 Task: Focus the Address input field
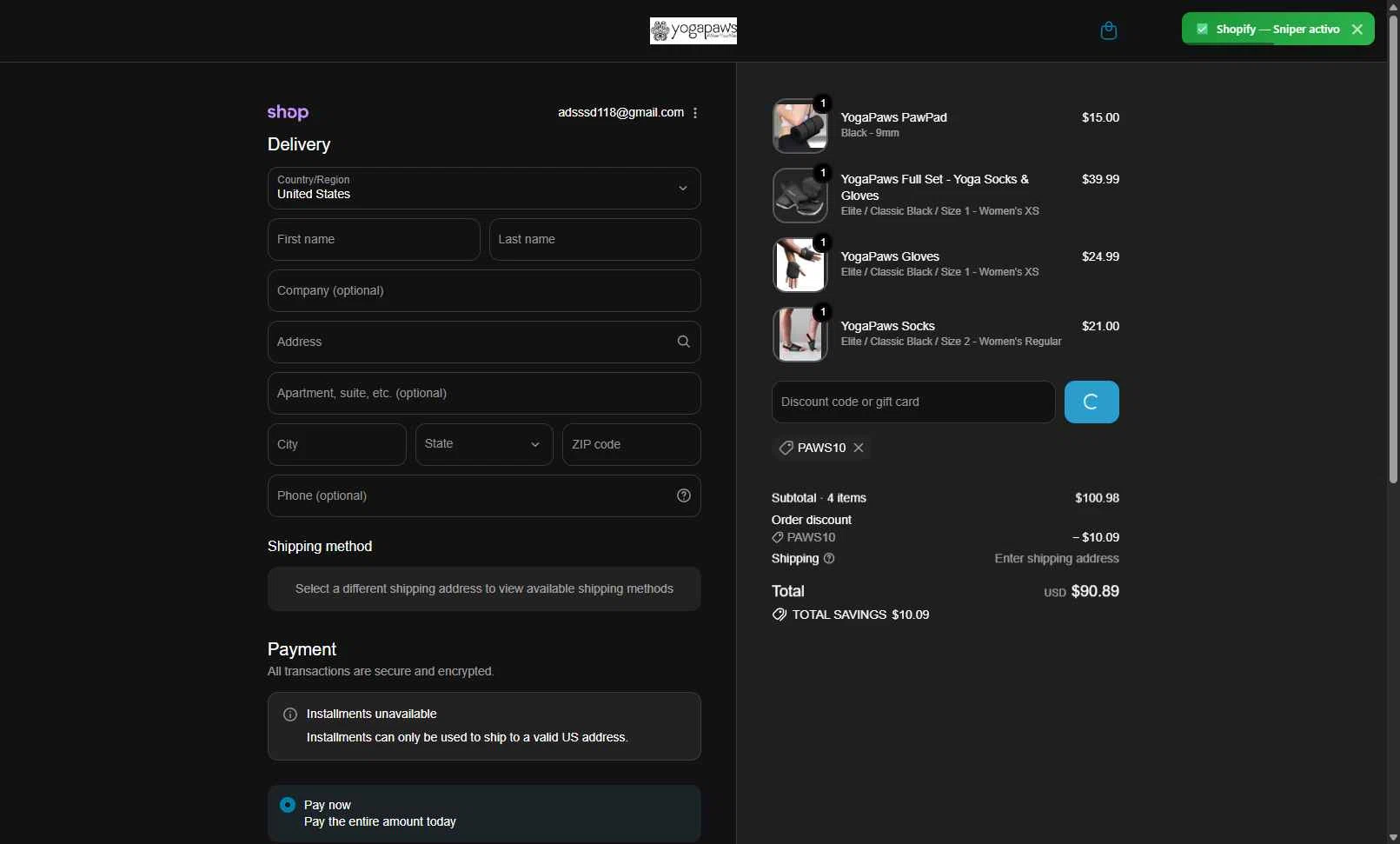484,342
